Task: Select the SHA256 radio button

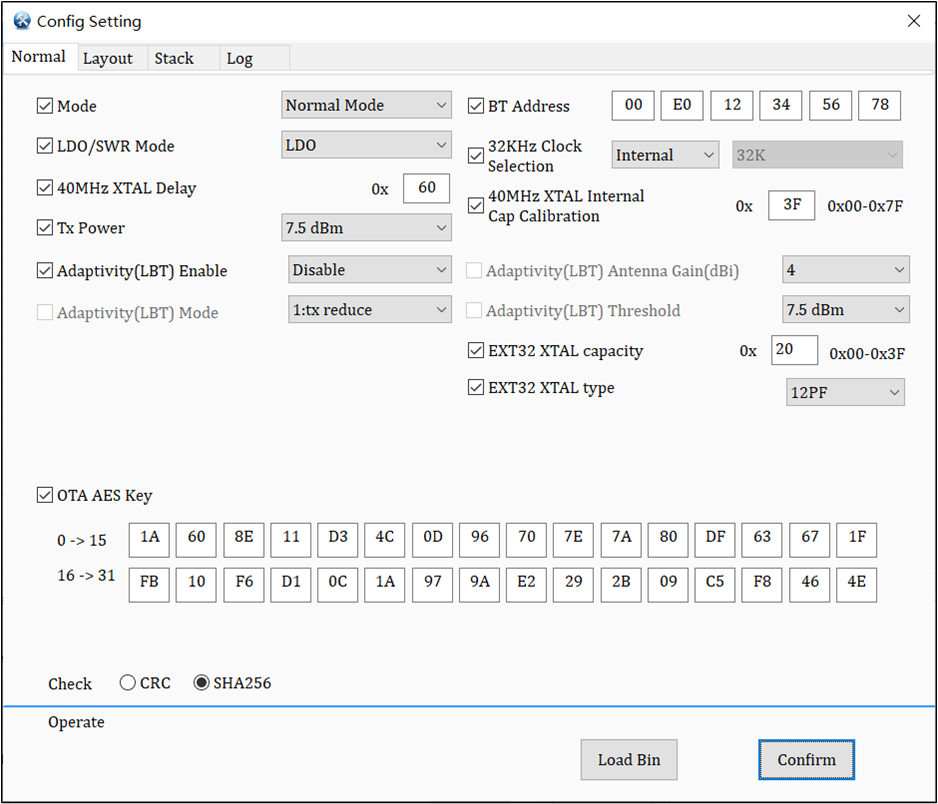Action: pyautogui.click(x=201, y=683)
